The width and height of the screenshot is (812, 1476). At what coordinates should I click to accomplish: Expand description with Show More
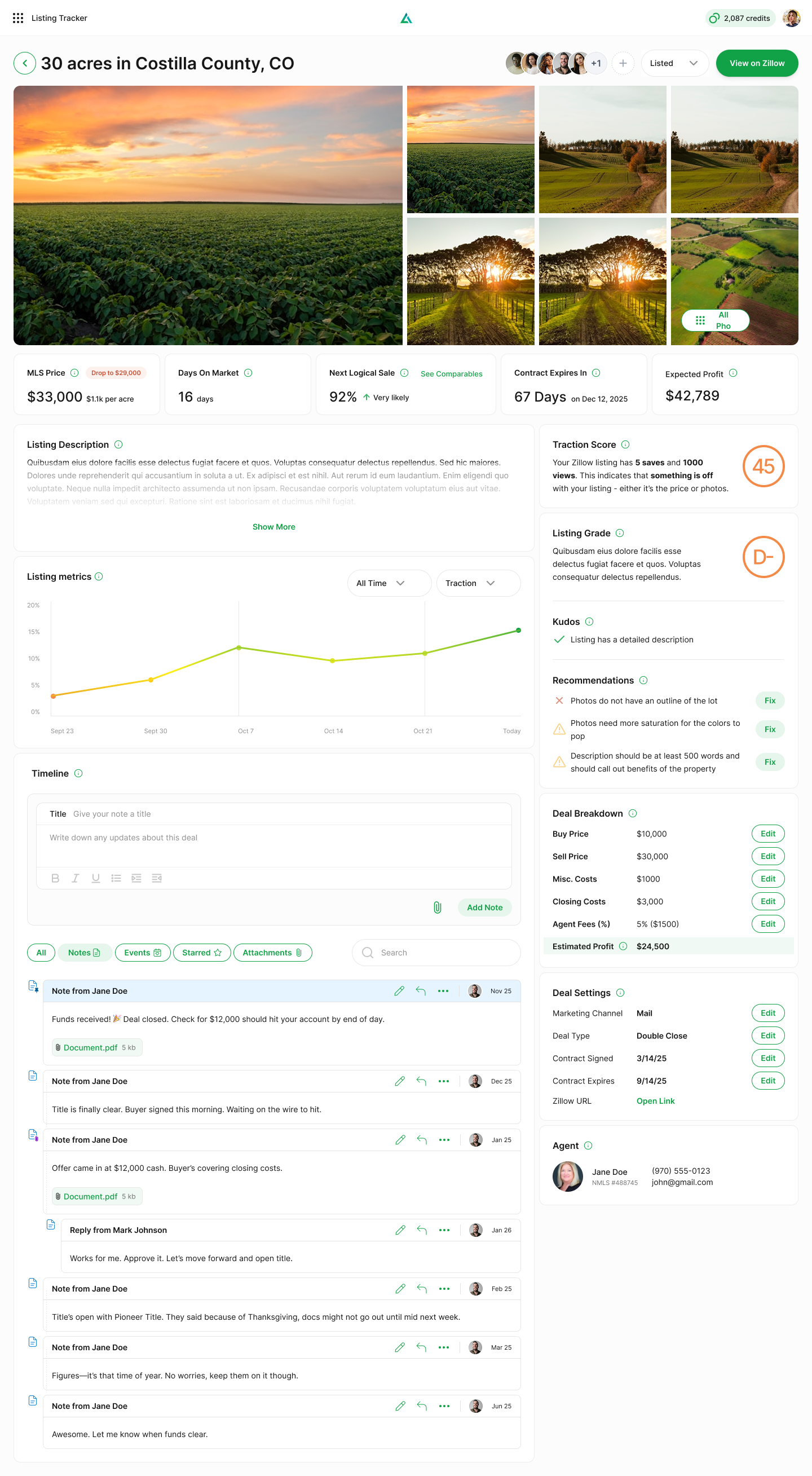(x=274, y=527)
